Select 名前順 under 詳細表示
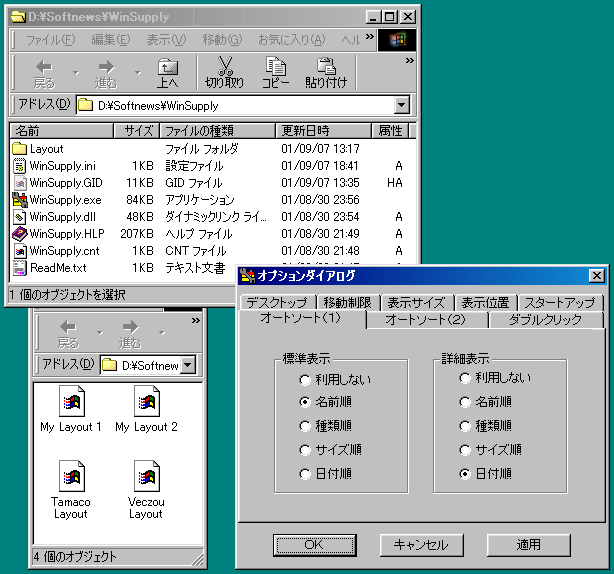 point(486,402)
